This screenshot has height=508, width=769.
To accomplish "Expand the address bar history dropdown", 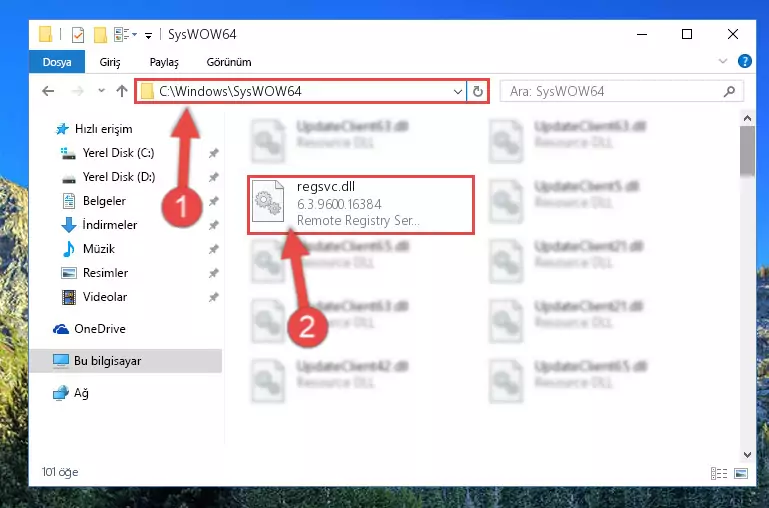I will click(458, 92).
